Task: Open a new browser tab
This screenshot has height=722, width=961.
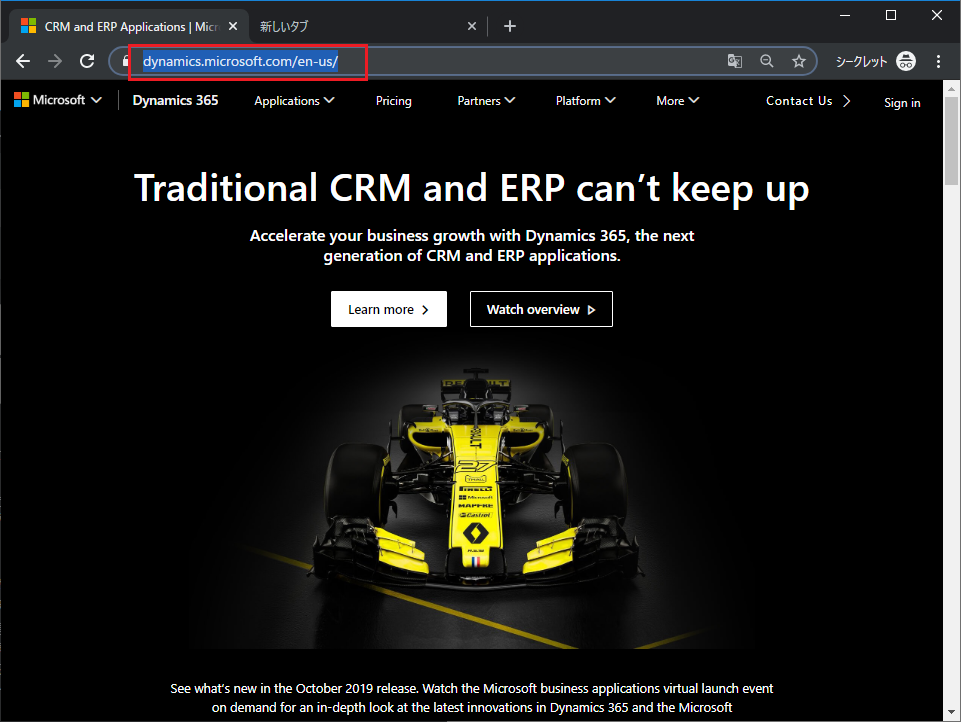Action: click(509, 26)
